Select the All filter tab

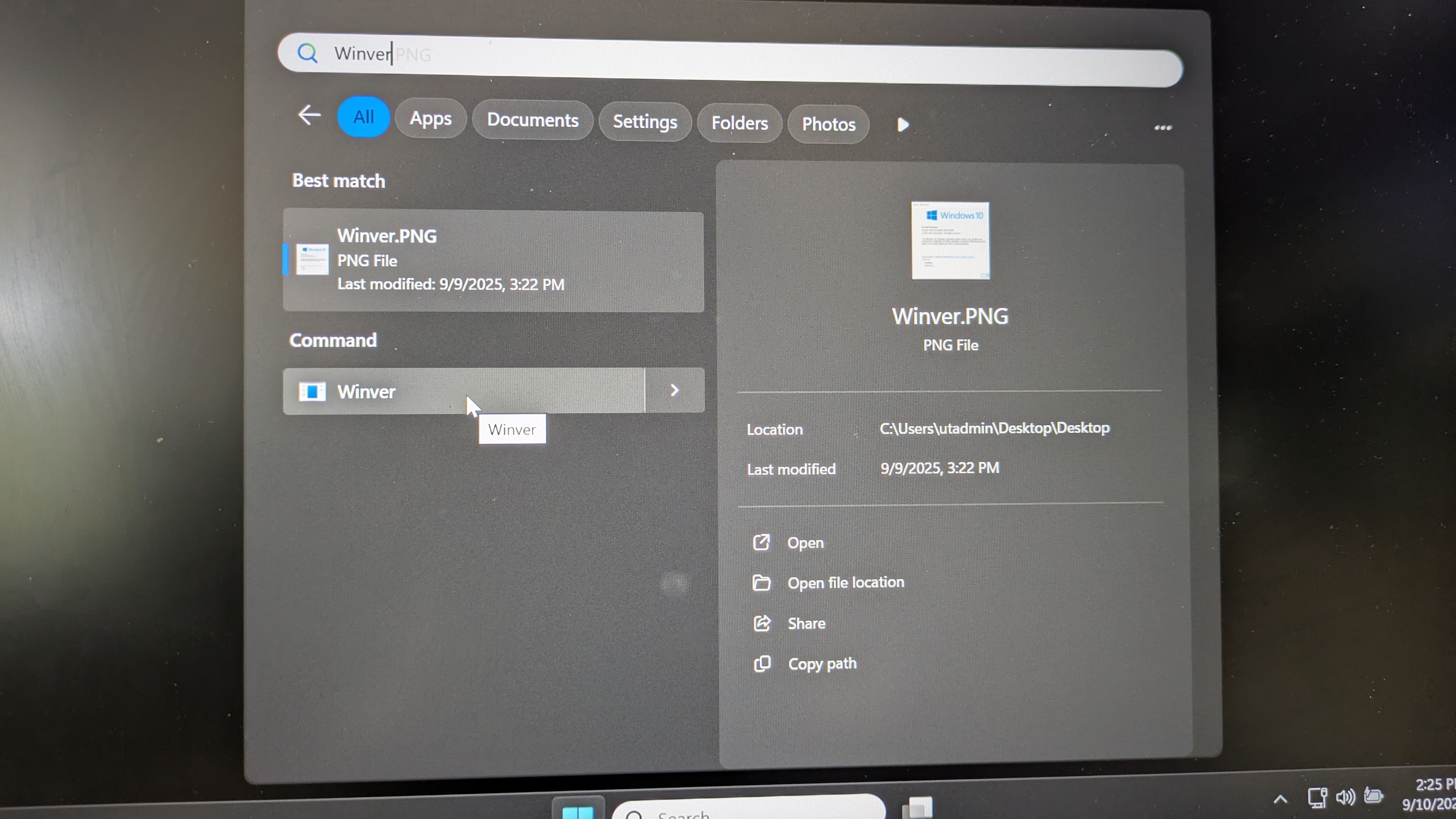[363, 117]
